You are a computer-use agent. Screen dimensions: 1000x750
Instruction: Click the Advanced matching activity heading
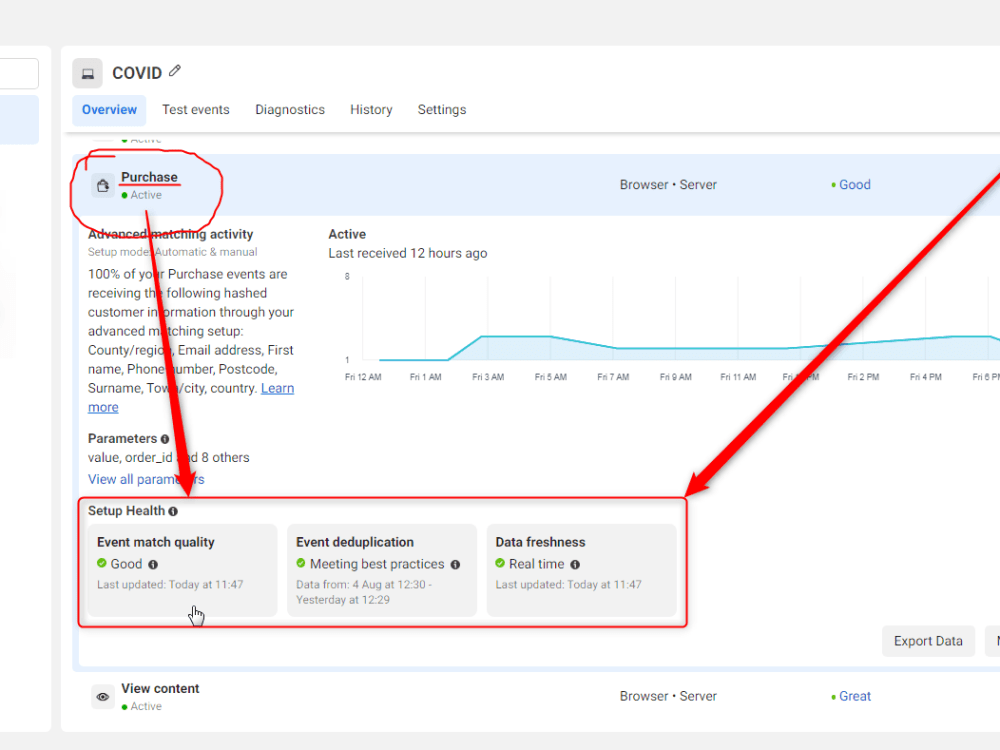coord(170,234)
